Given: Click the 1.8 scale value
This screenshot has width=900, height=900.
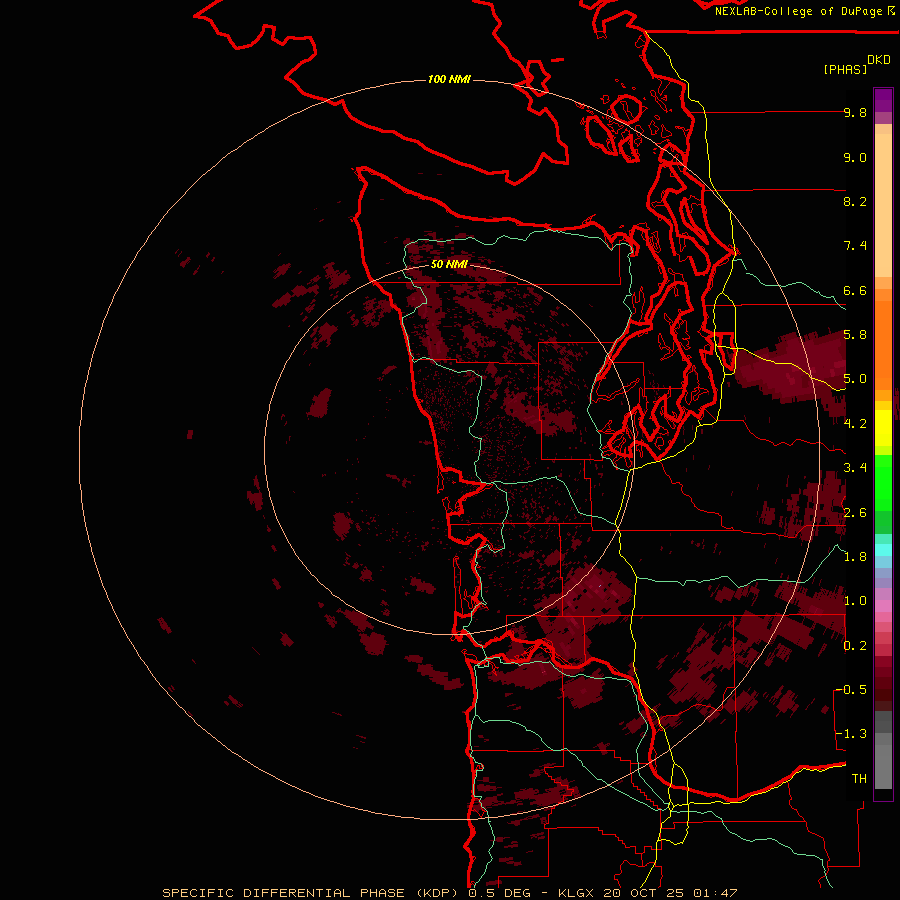Looking at the screenshot, I should (x=855, y=557).
